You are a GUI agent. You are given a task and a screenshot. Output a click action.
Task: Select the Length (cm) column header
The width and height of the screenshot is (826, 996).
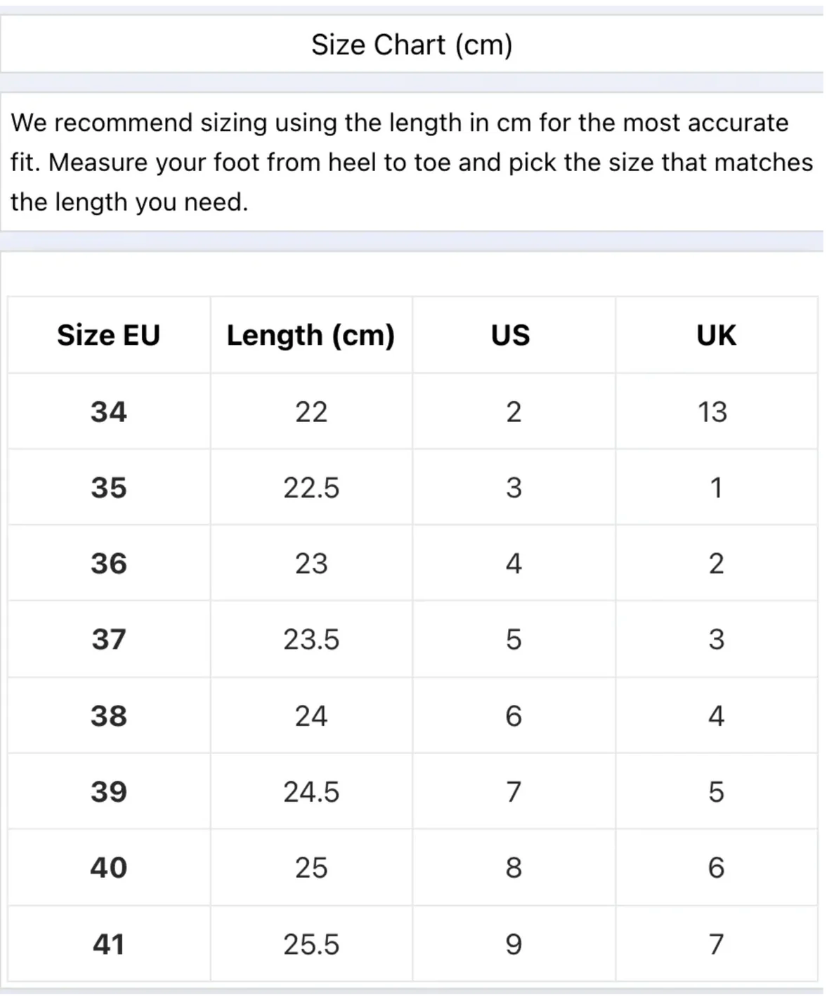tap(311, 335)
